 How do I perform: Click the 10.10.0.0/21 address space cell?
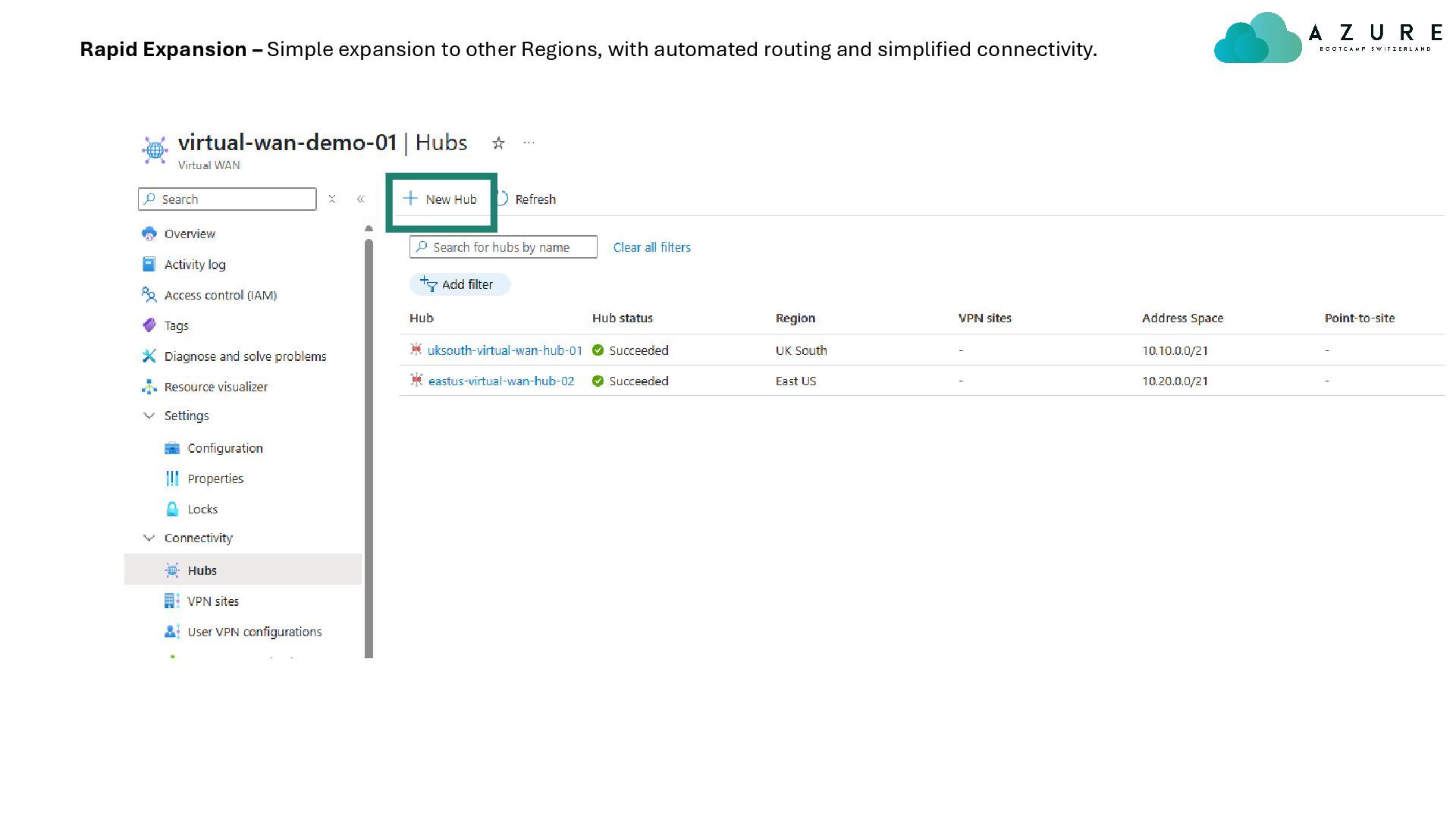pyautogui.click(x=1175, y=350)
